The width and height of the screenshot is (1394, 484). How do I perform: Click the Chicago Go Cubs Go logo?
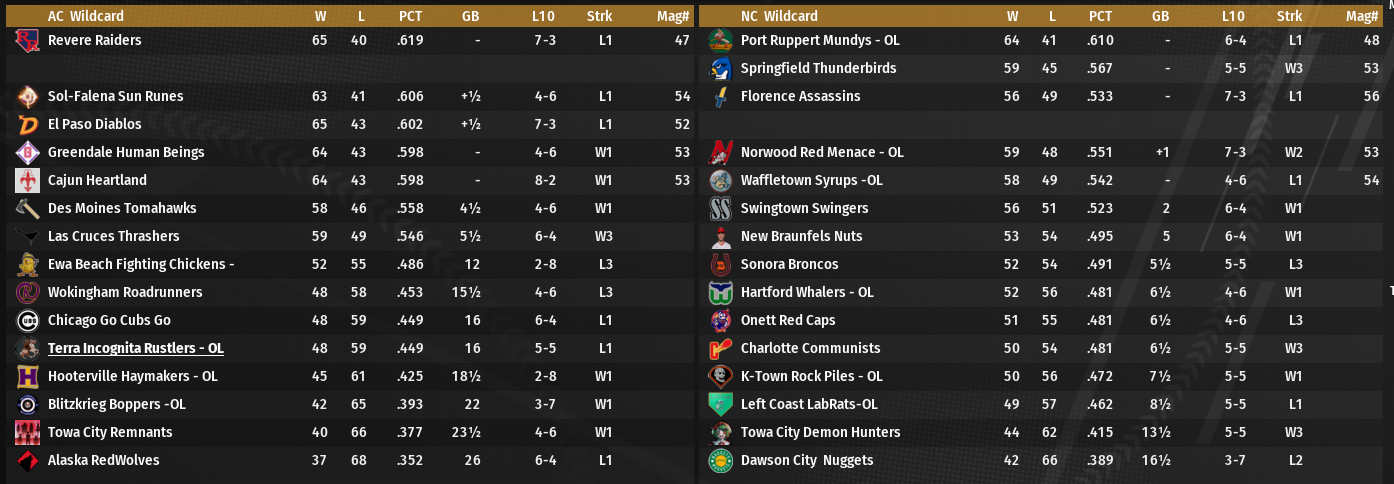tap(27, 321)
